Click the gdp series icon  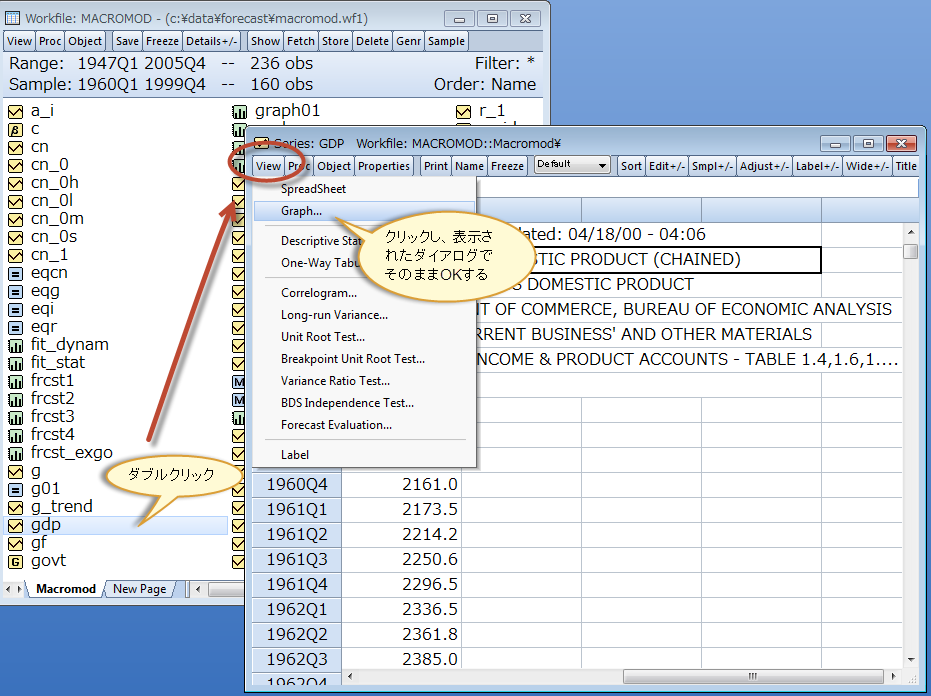(x=15, y=526)
